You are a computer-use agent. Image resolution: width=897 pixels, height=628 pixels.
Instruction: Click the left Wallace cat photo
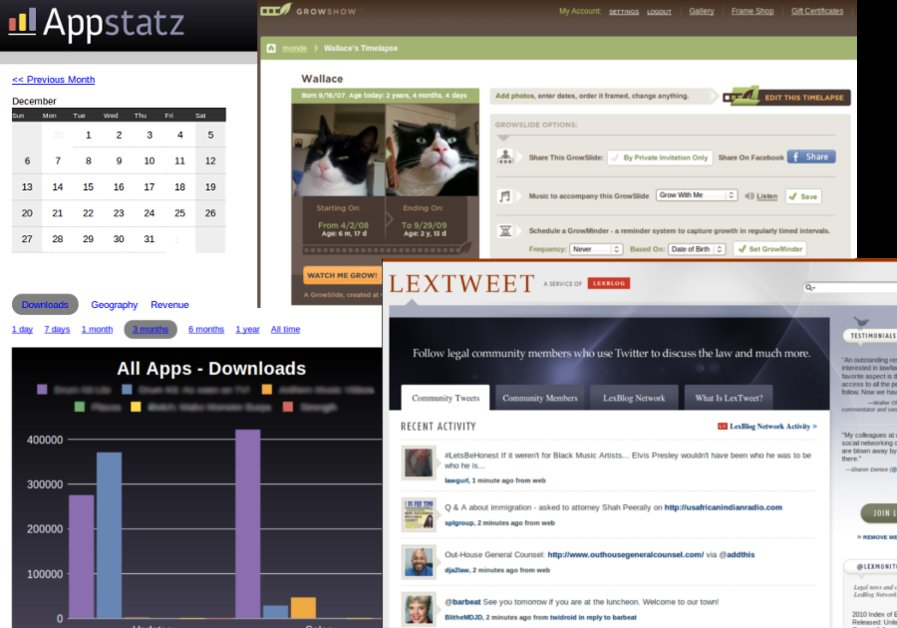(338, 150)
